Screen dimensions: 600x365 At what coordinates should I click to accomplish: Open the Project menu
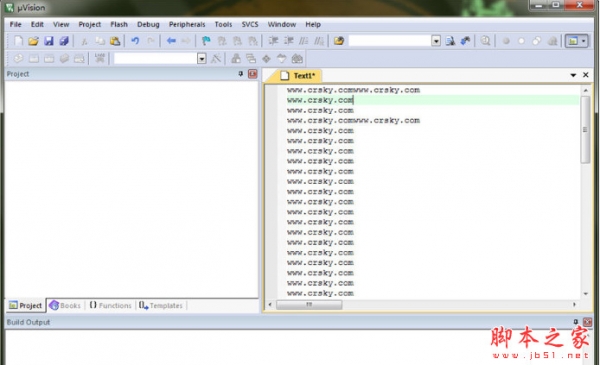click(x=90, y=24)
